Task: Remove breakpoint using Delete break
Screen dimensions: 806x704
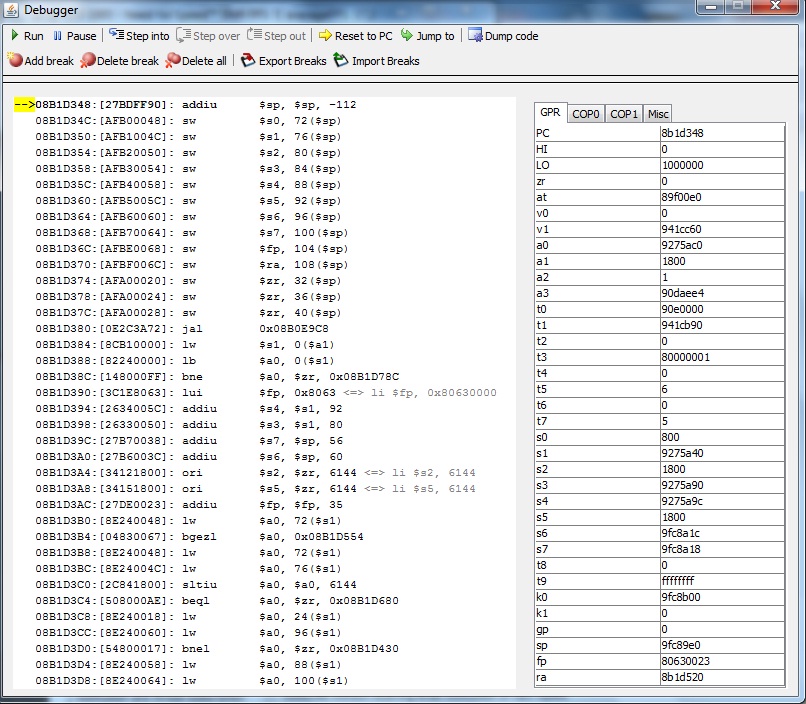Action: (x=88, y=61)
